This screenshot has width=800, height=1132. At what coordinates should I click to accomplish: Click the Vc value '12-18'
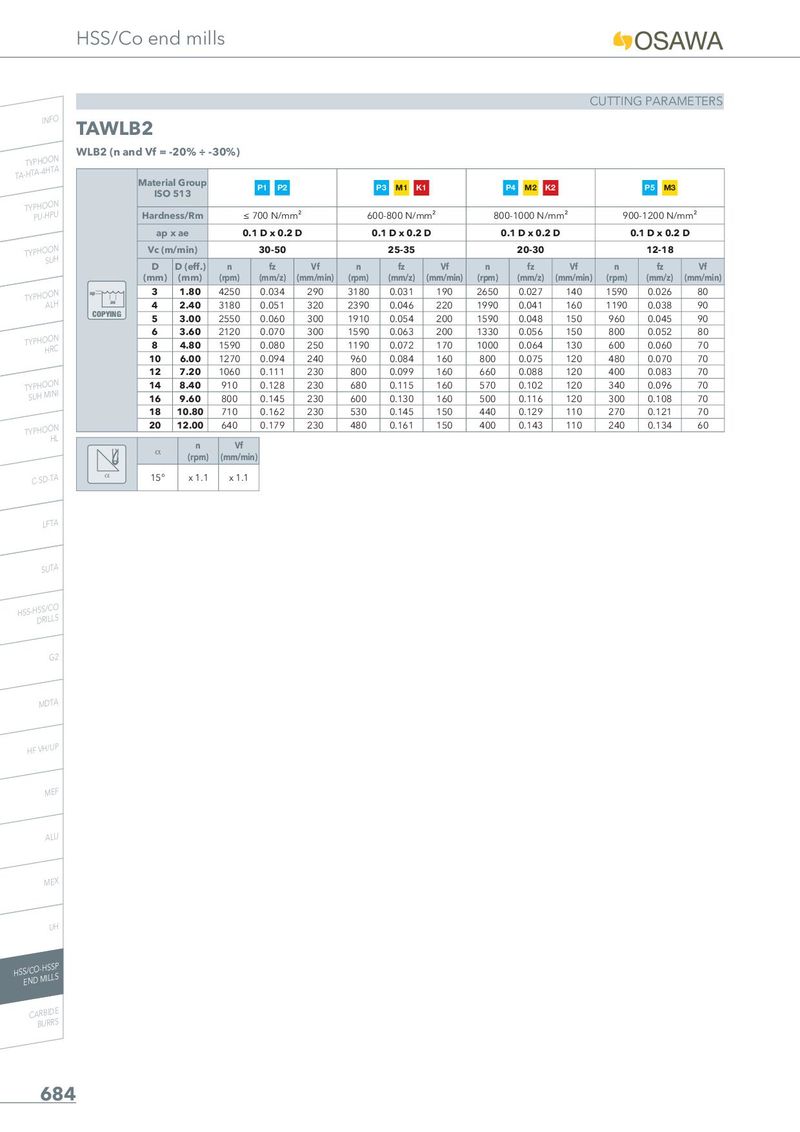click(x=660, y=250)
